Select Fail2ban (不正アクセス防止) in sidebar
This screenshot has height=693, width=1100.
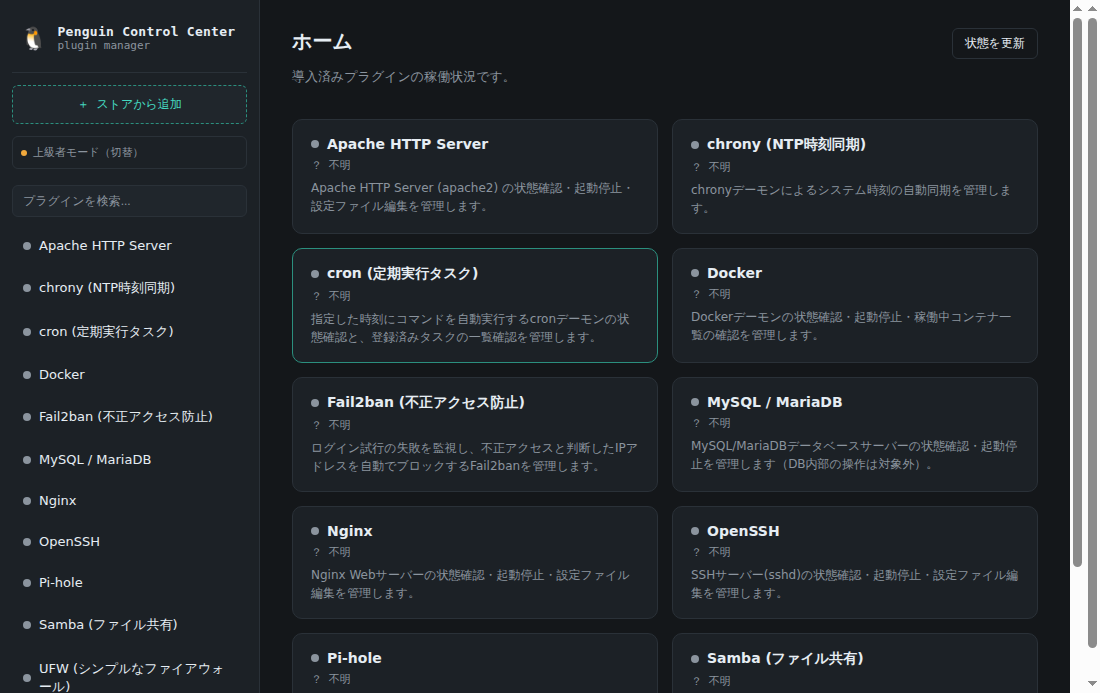coord(129,417)
